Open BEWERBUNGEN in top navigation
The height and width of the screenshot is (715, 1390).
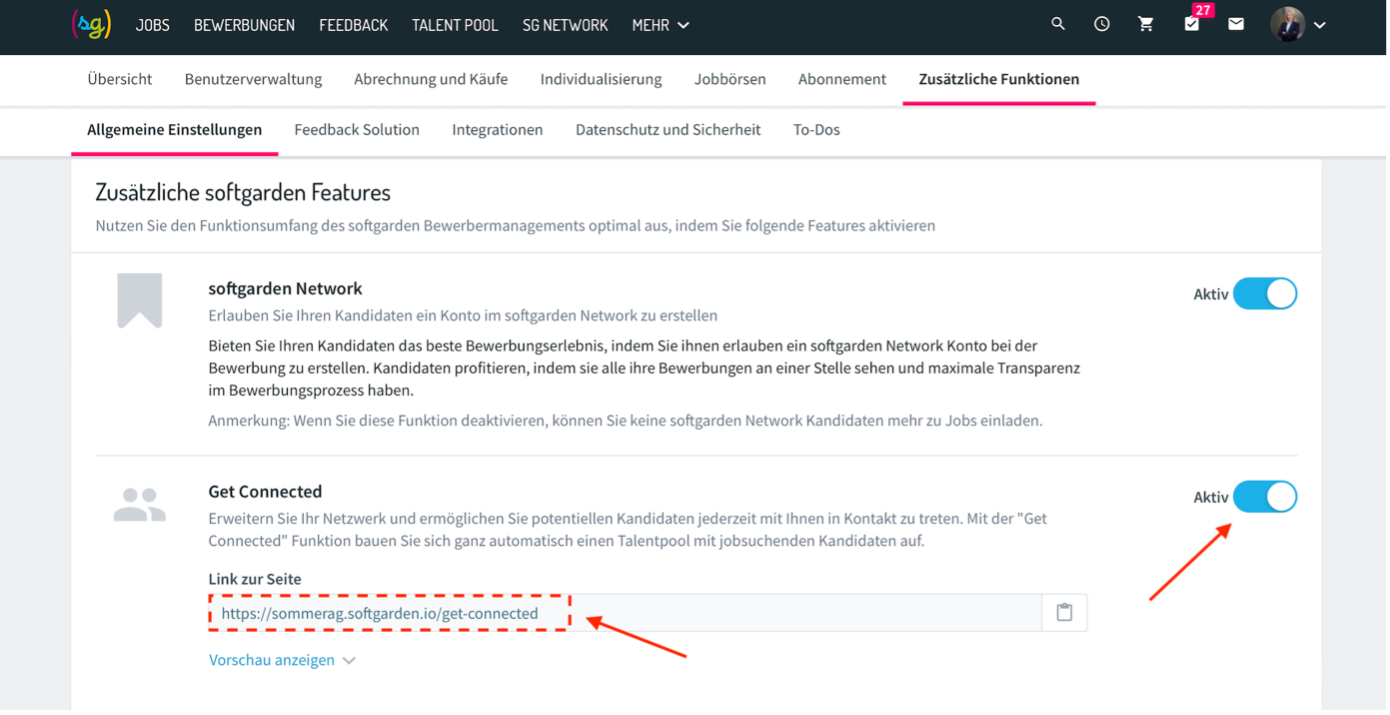[x=244, y=25]
